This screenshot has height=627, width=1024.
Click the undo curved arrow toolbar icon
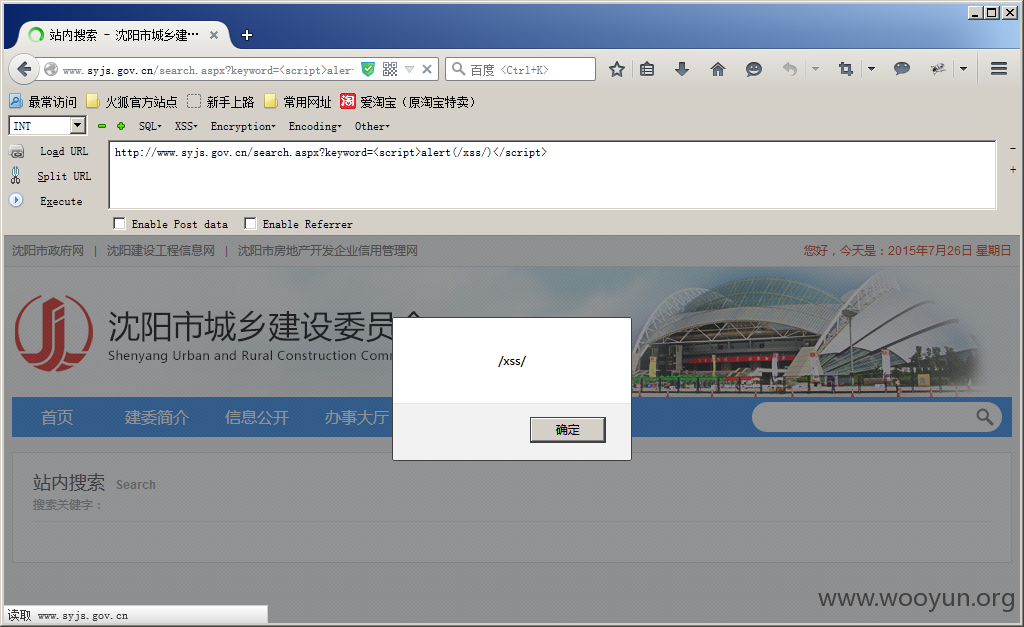[790, 69]
